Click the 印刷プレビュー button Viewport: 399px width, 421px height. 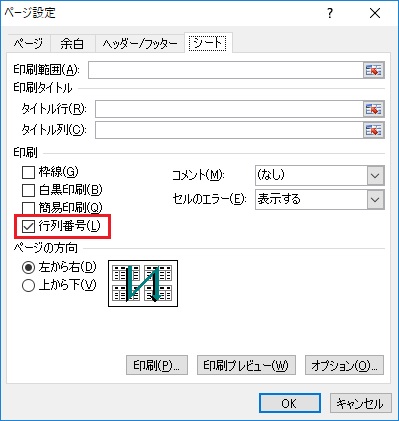(246, 365)
